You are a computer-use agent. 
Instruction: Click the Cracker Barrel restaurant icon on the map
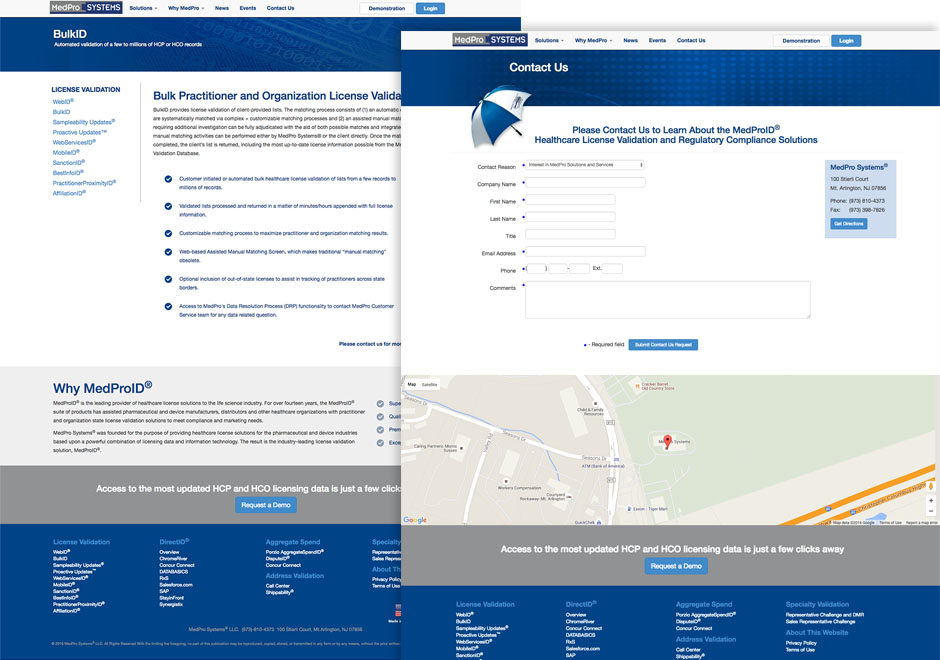(x=637, y=387)
